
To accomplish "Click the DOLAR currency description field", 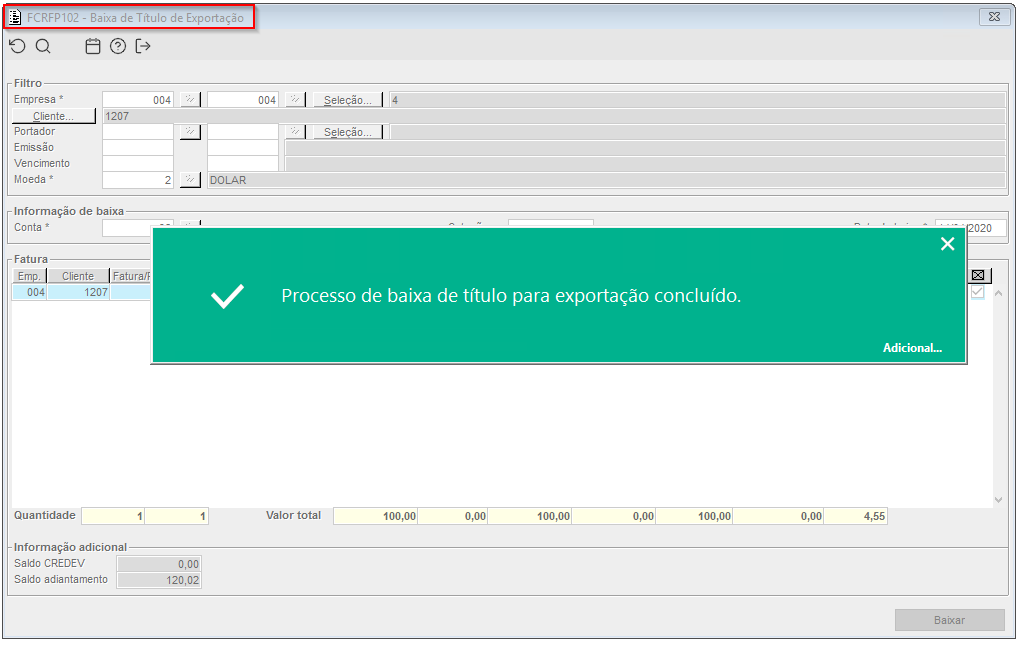I will tap(606, 180).
